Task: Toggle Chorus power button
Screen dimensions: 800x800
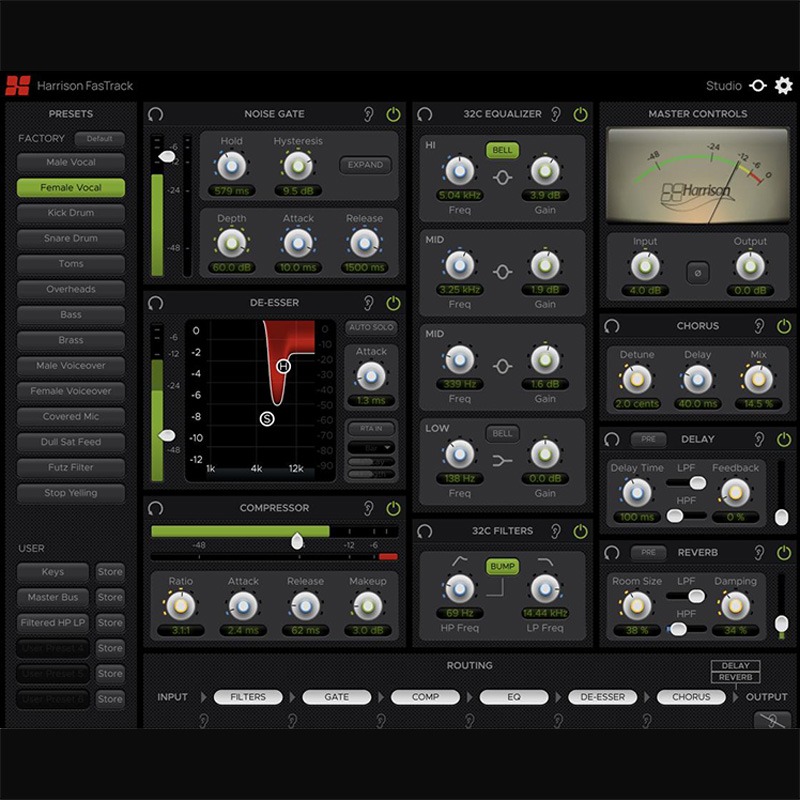Action: (784, 326)
